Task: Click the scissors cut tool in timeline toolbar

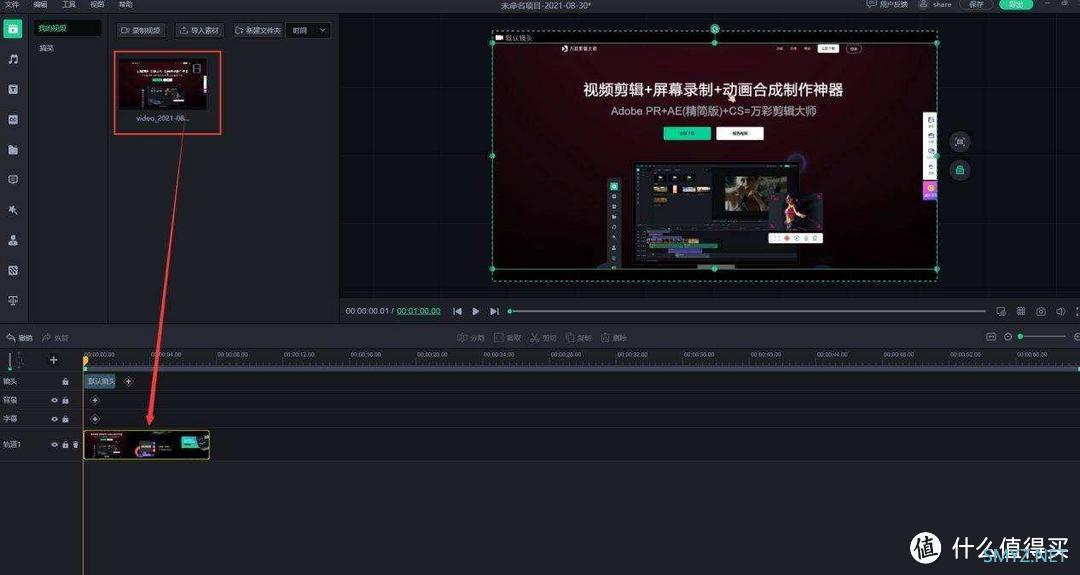Action: click(x=543, y=337)
